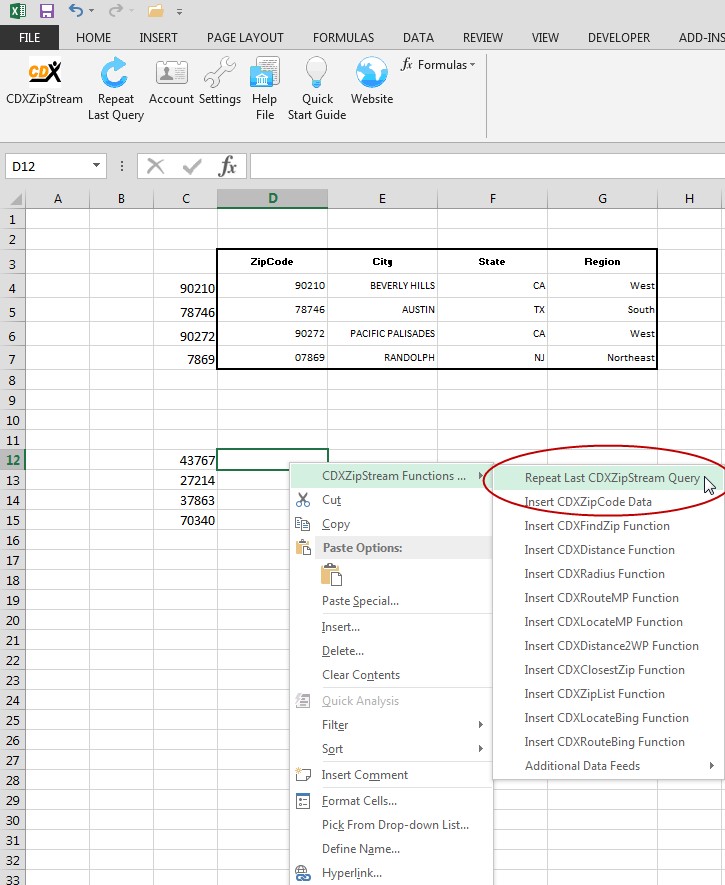This screenshot has height=885, width=725.
Task: Open the Website globe icon
Action: tap(372, 73)
